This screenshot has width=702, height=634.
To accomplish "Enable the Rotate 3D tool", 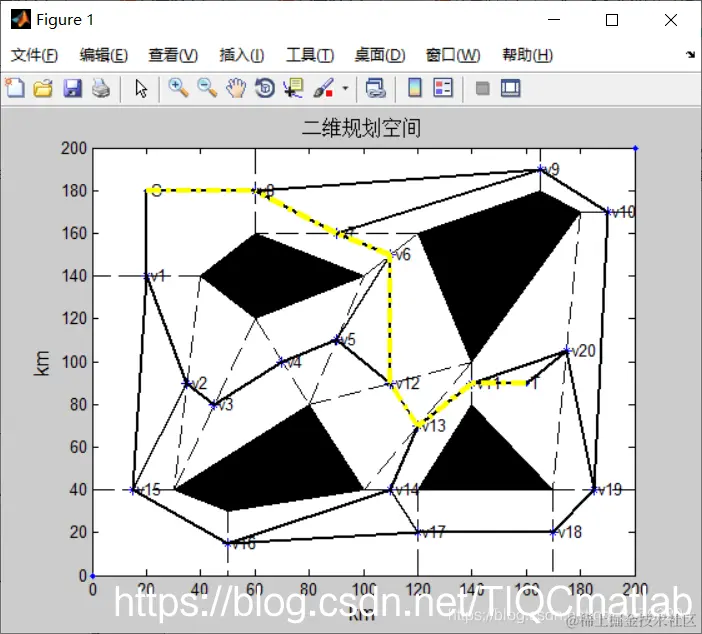I will [265, 88].
